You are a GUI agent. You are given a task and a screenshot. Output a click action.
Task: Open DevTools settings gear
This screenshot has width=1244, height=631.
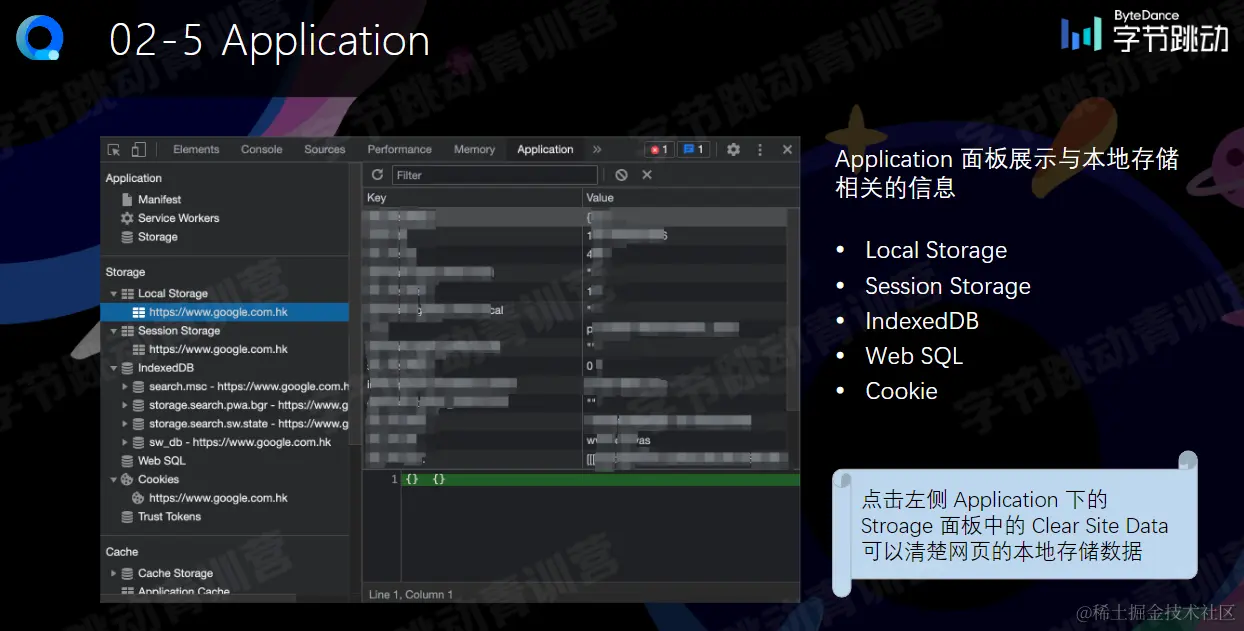733,148
